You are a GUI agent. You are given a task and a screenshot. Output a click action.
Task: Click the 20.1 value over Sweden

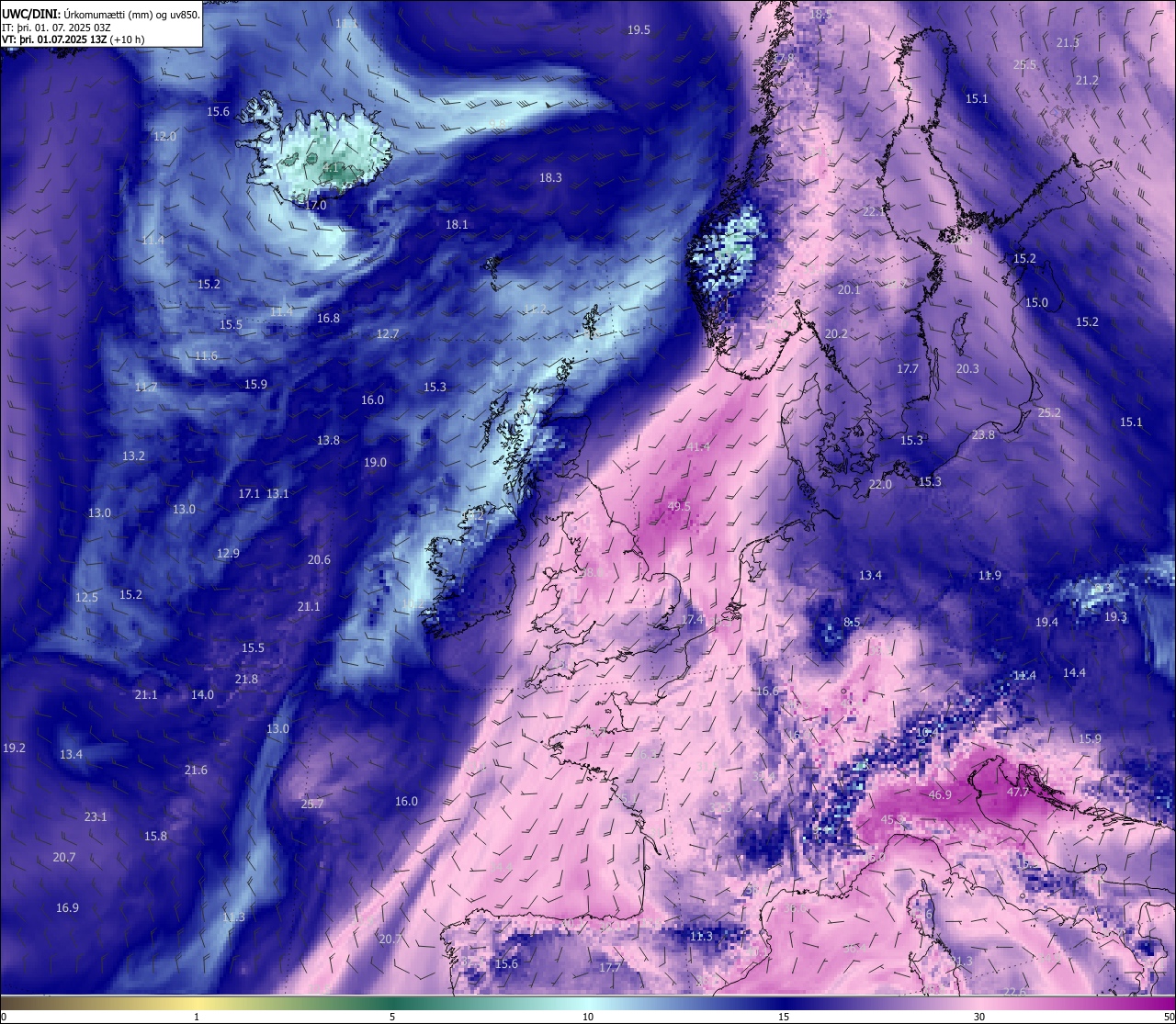pos(849,289)
